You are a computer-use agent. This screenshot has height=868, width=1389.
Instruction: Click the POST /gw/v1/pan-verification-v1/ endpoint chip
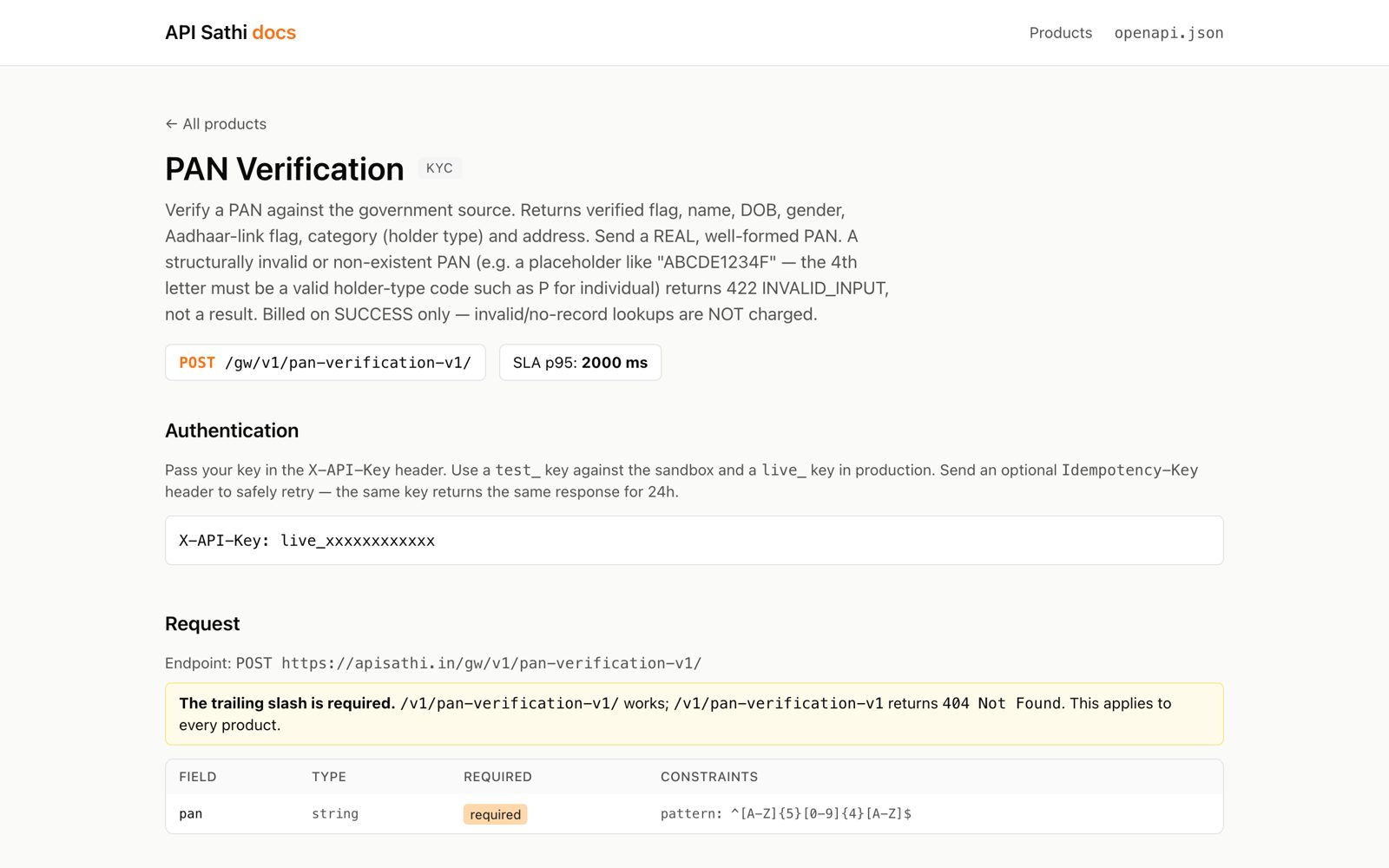tap(326, 363)
